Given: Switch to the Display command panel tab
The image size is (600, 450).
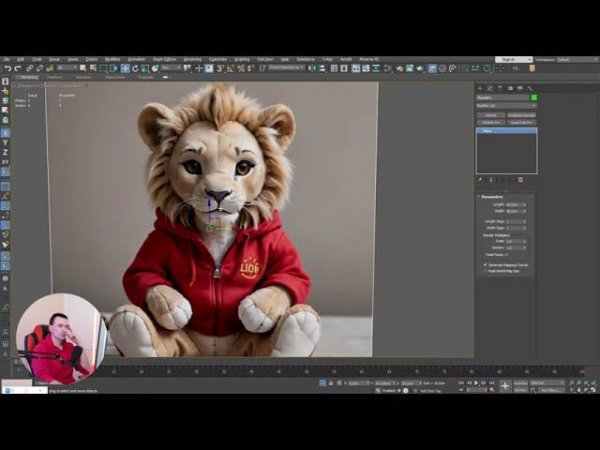Looking at the screenshot, I should tap(520, 88).
